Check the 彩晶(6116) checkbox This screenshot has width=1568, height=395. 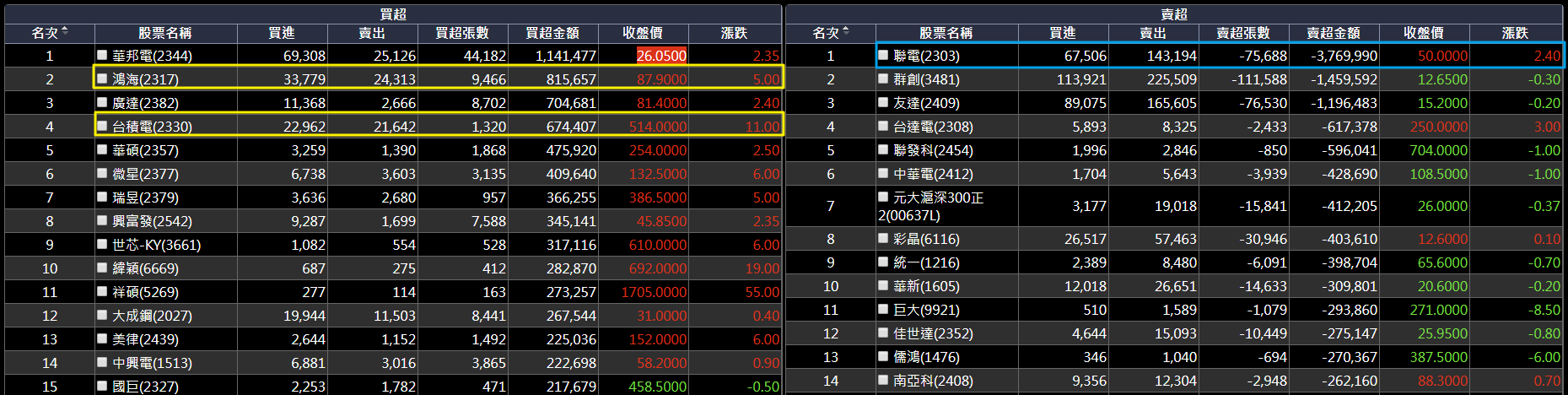pyautogui.click(x=883, y=237)
